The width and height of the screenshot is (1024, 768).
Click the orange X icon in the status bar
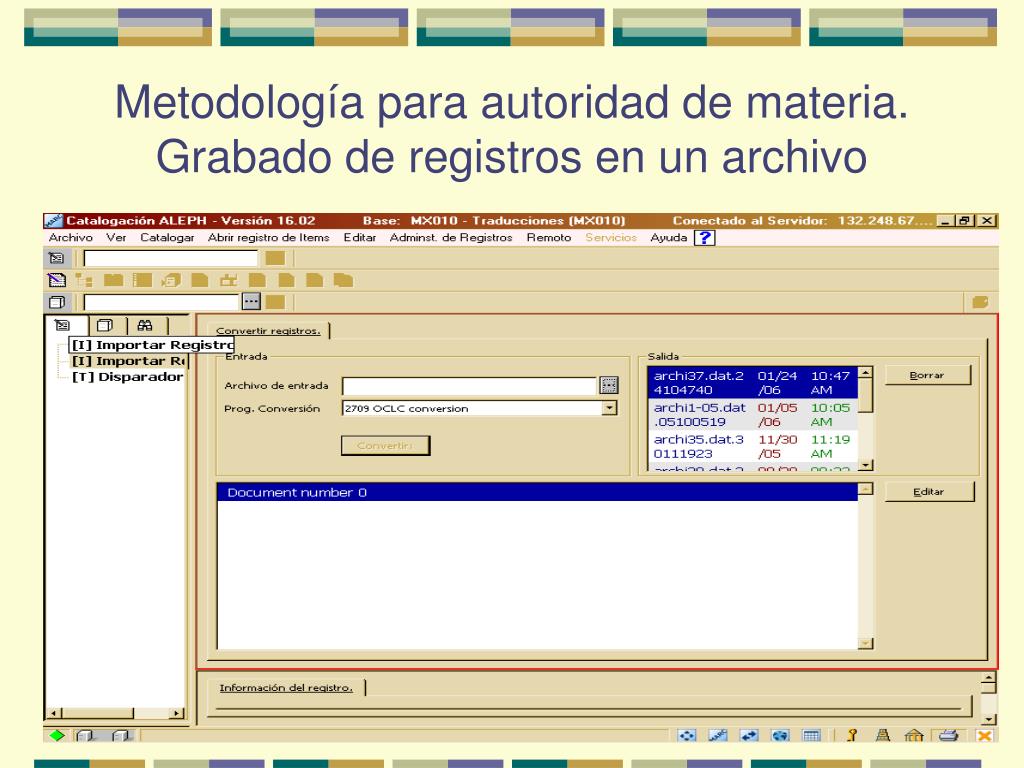tap(984, 735)
